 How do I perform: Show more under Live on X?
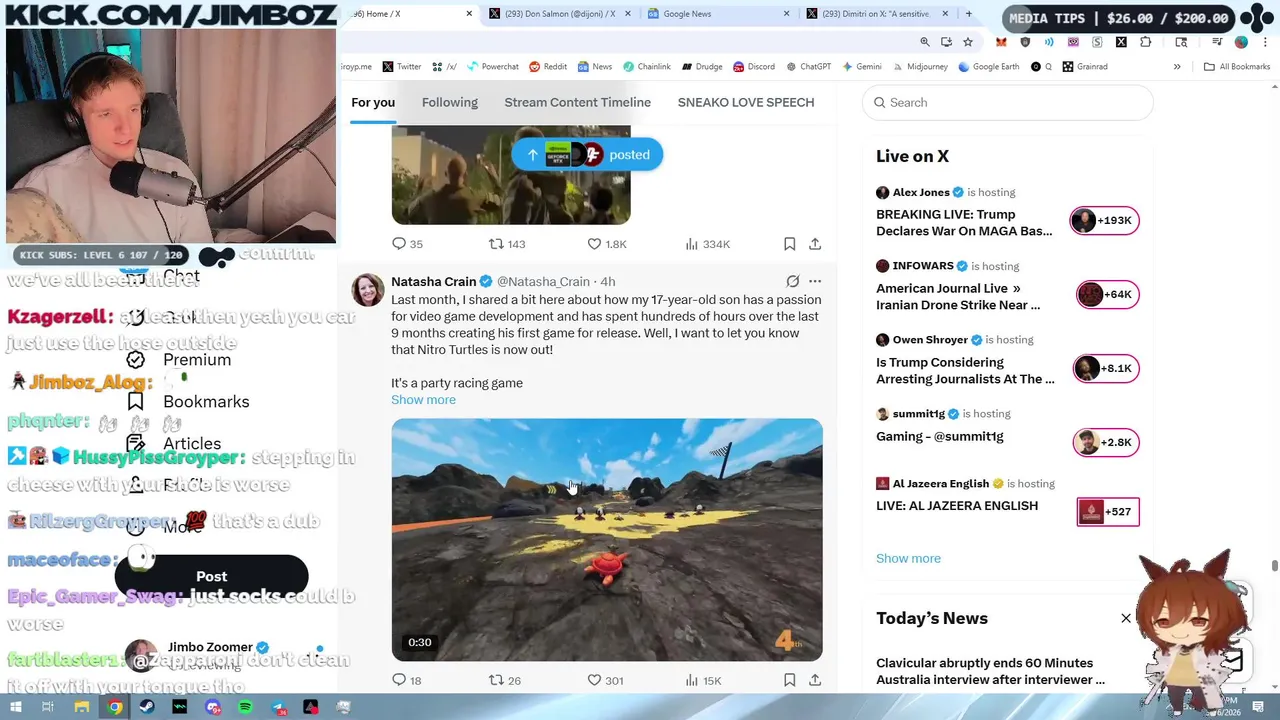pyautogui.click(x=908, y=558)
